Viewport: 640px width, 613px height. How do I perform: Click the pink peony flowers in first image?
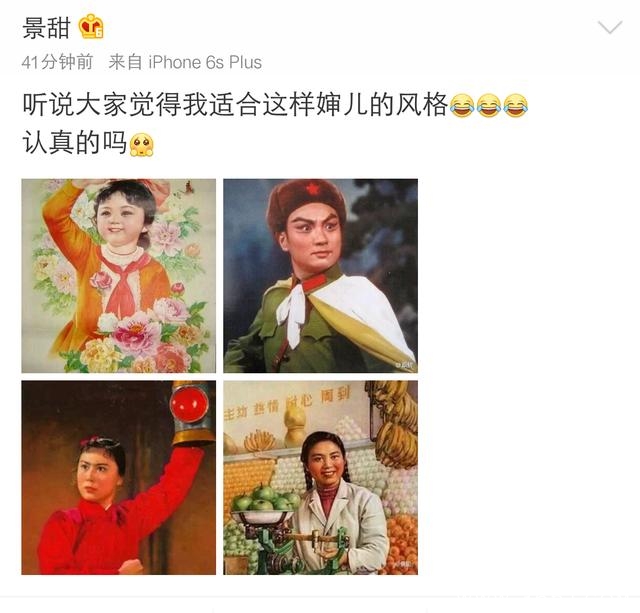tap(137, 332)
